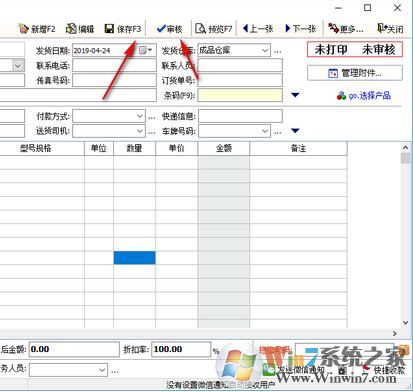Screen dimensions: 413x392
Task: Open the 更多... toolbar menu
Action: coord(346,29)
